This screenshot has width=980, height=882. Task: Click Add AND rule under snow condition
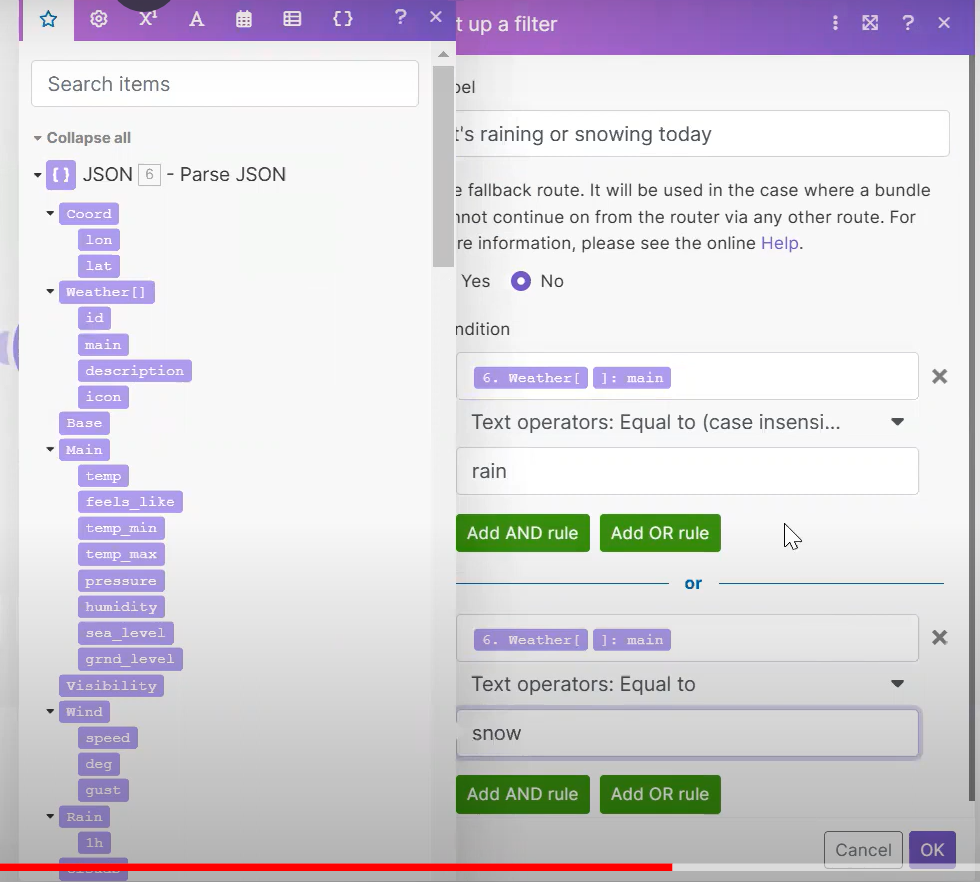coord(522,794)
